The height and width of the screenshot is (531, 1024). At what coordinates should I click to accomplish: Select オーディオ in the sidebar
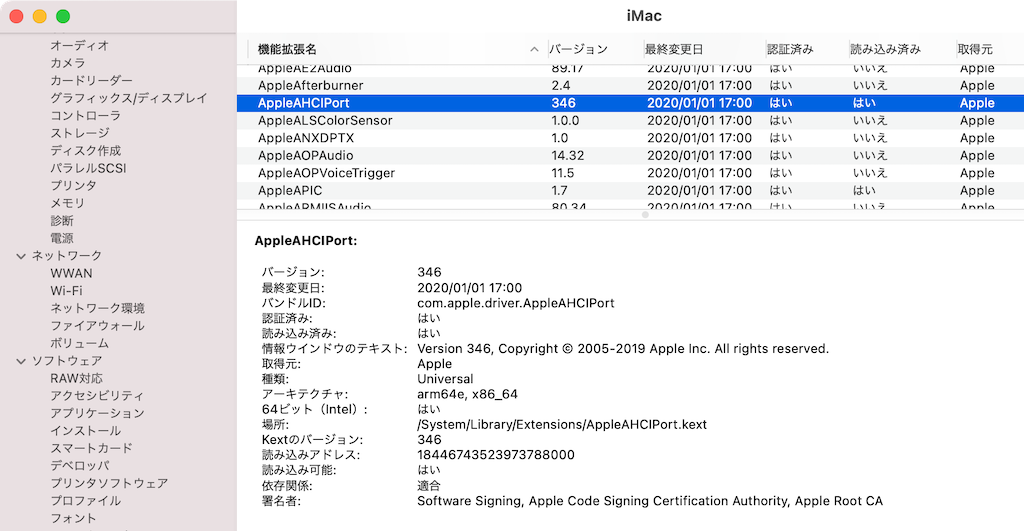click(x=80, y=46)
